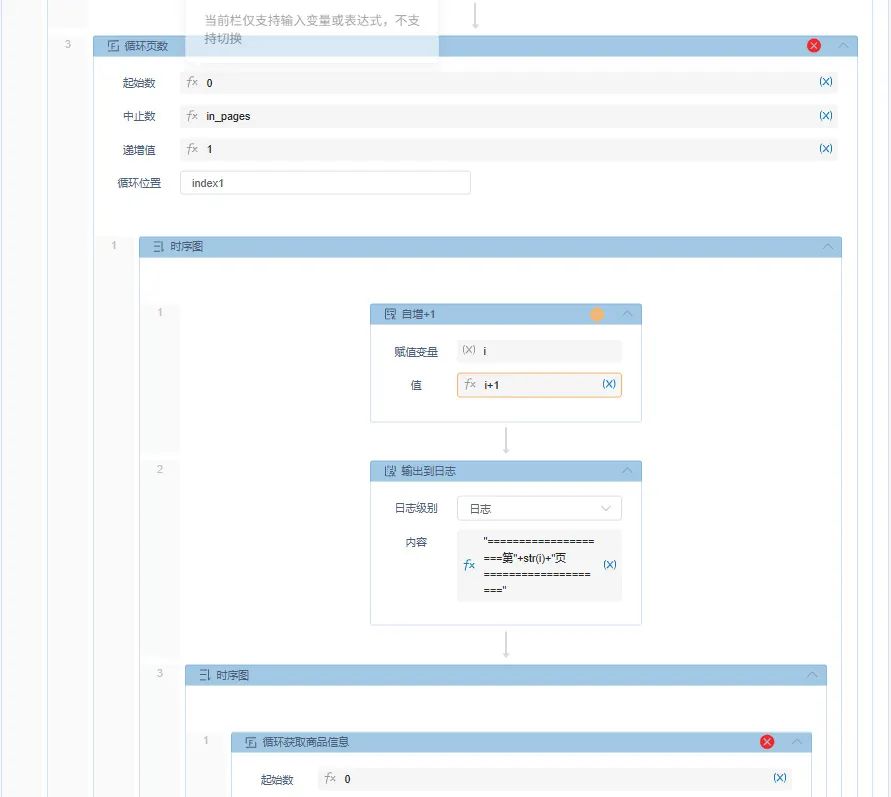The width and height of the screenshot is (891, 797).
Task: Click the 赋值变量 field containing i
Action: [540, 351]
